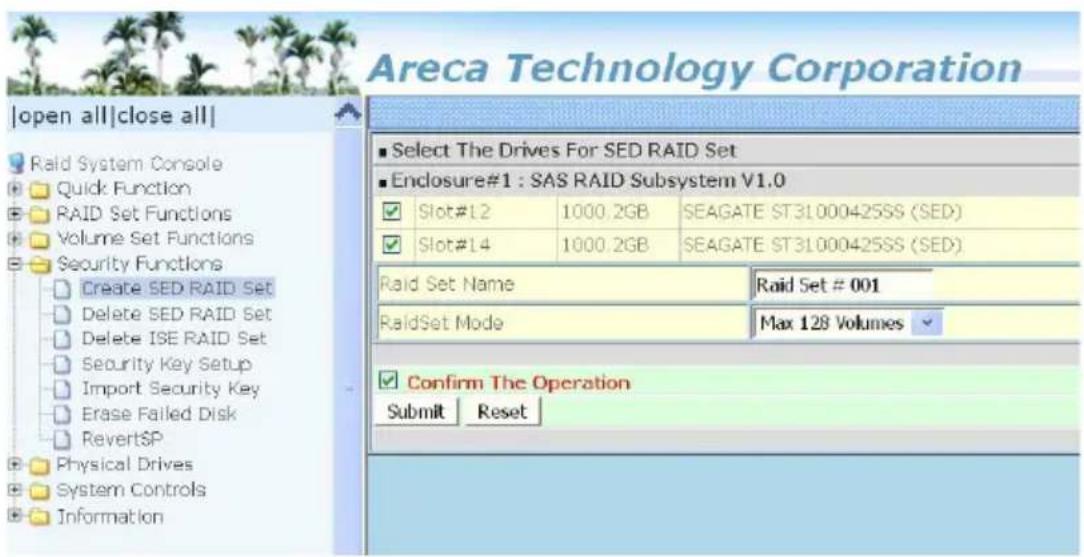Viewport: 1084px width, 557px height.
Task: Click page icon beside RevertSP
Action: click(64, 439)
